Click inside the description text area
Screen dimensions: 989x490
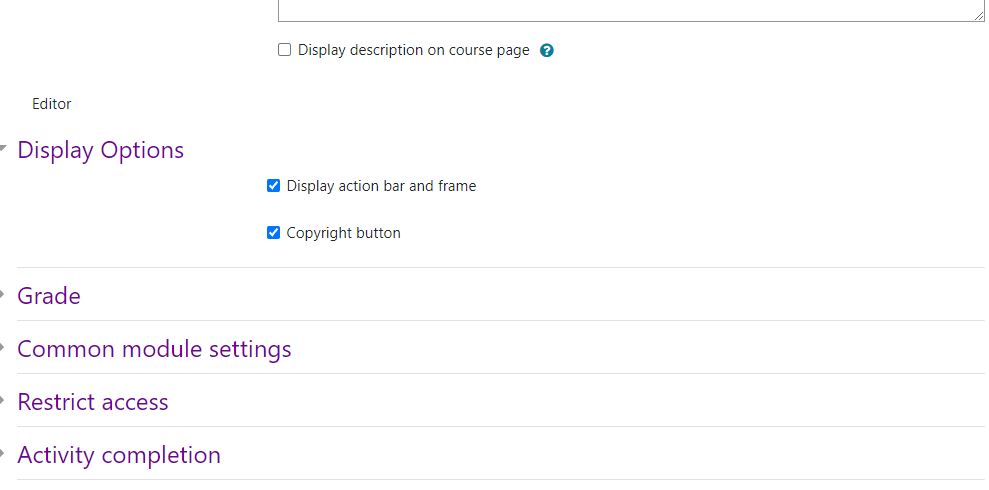point(631,10)
